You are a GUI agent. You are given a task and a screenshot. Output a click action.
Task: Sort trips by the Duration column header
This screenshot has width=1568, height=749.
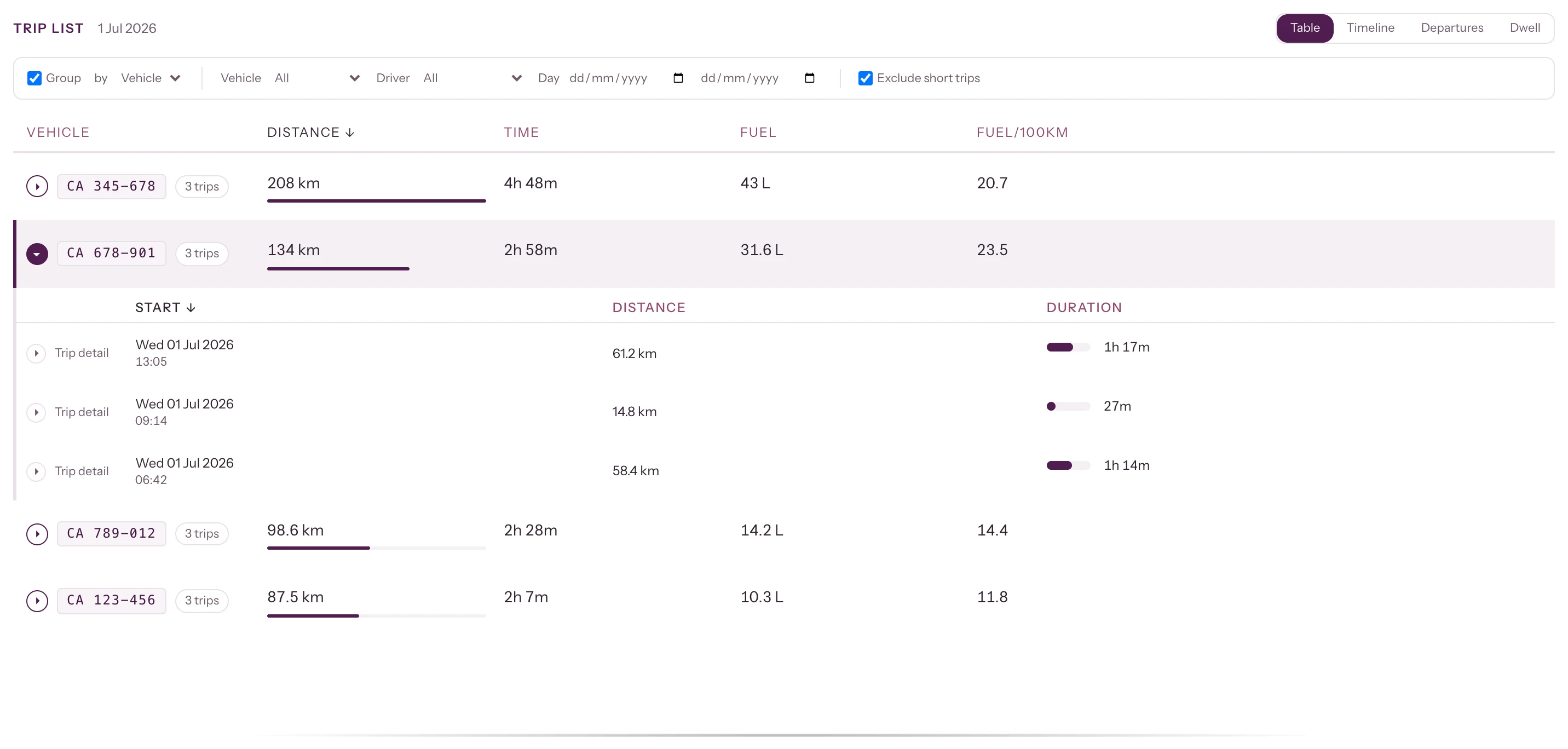(x=1083, y=308)
